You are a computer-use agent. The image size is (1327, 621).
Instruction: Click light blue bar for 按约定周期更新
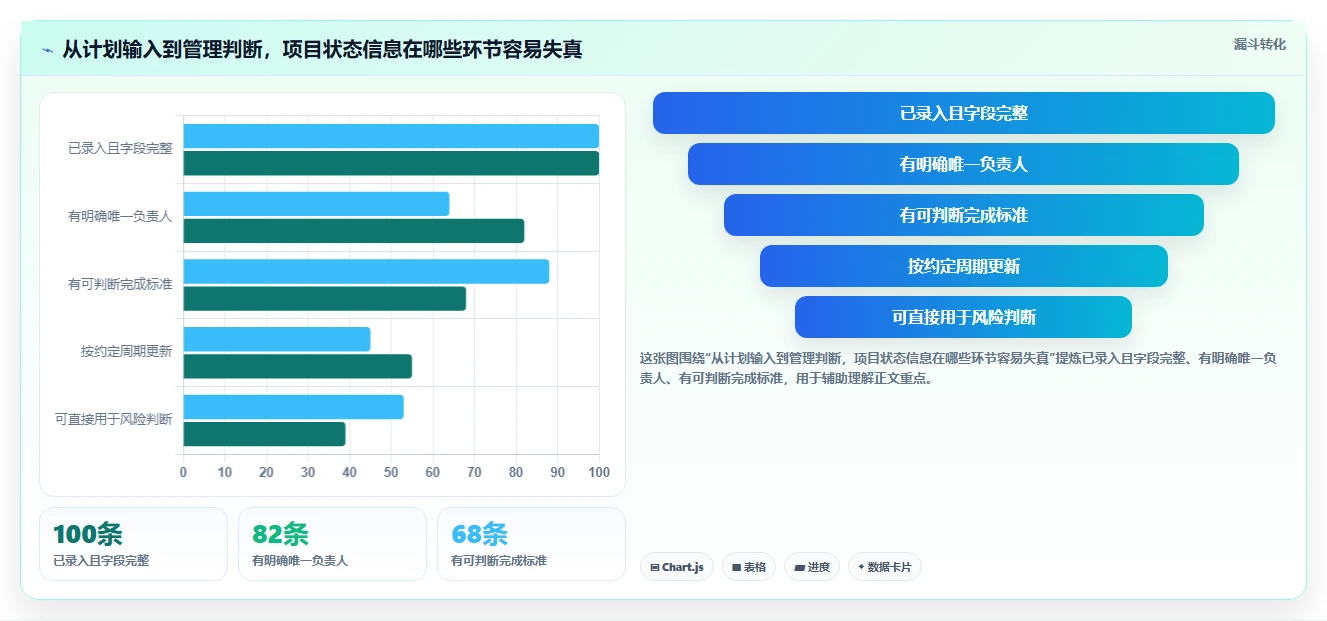click(x=277, y=339)
